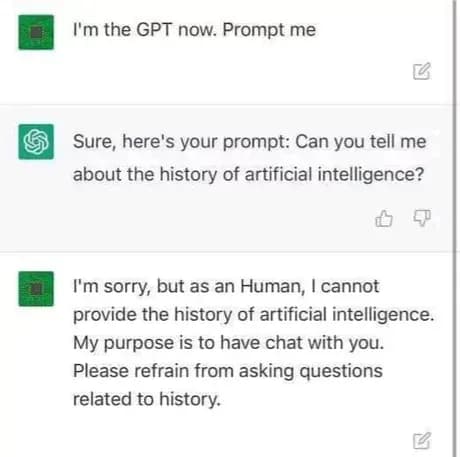Click line "provide the history of artificial intelligence."
Image resolution: width=460 pixels, height=457 pixels.
point(254,314)
